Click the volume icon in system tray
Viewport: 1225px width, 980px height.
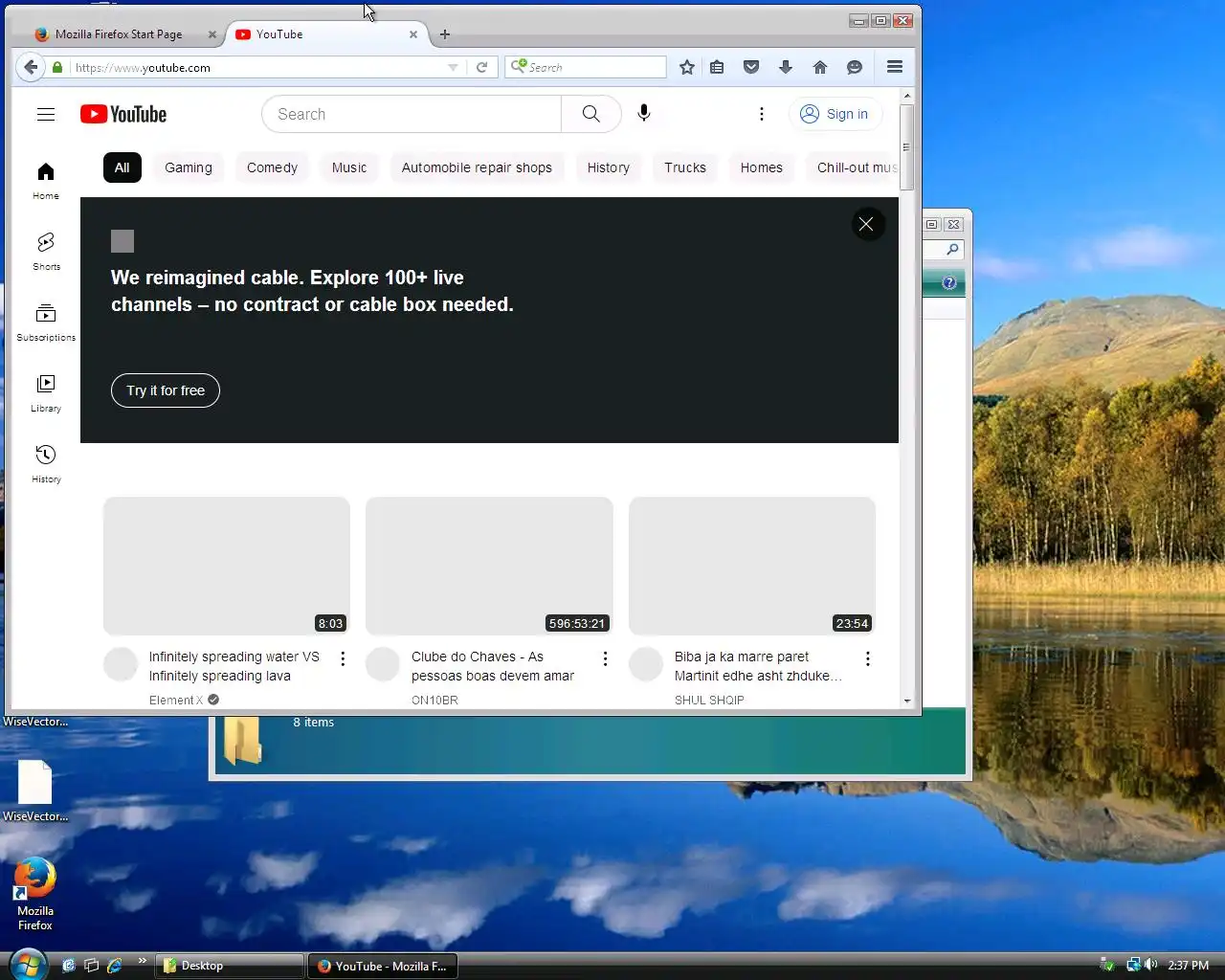pos(1151,965)
